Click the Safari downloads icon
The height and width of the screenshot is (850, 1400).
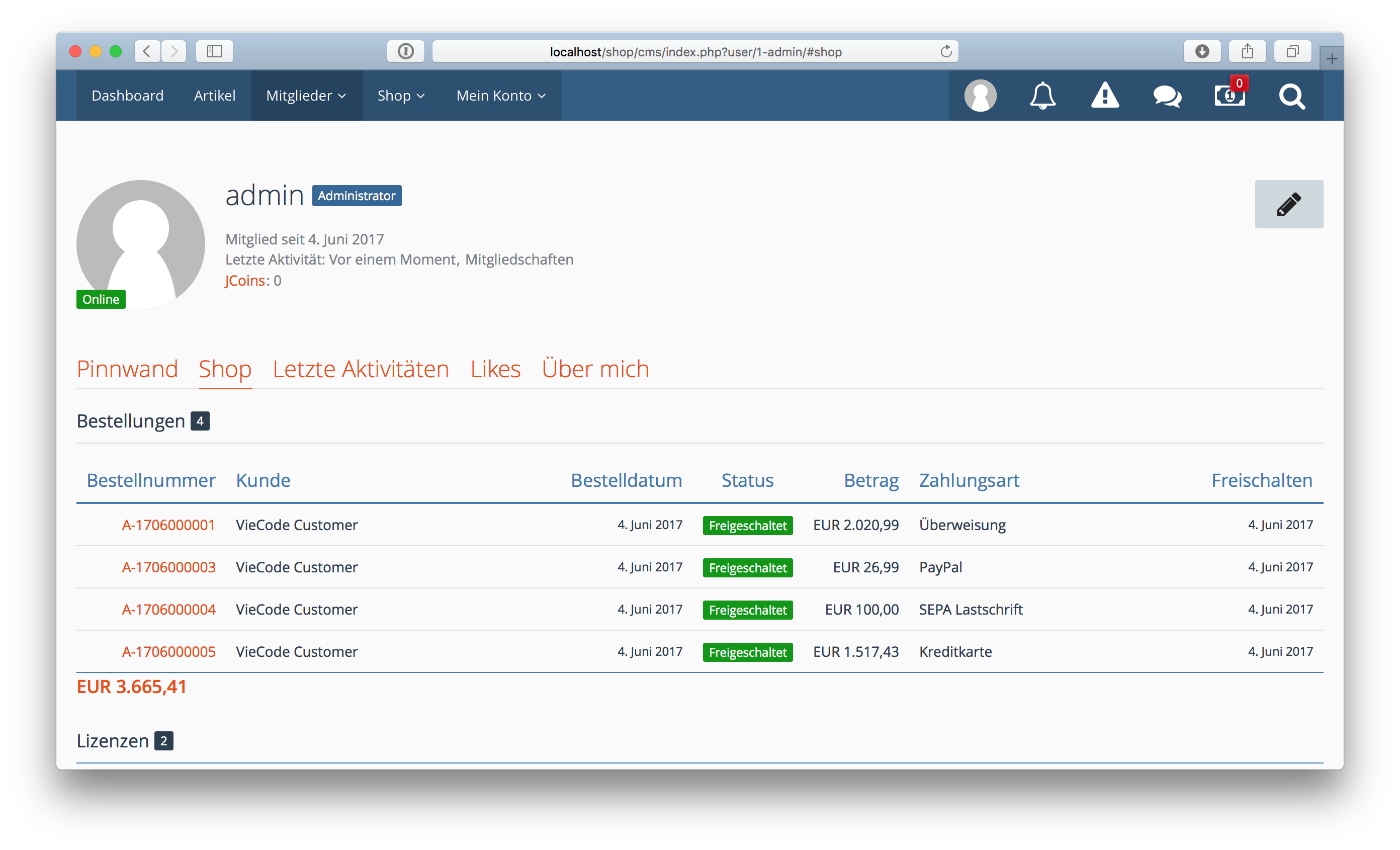pos(1202,51)
